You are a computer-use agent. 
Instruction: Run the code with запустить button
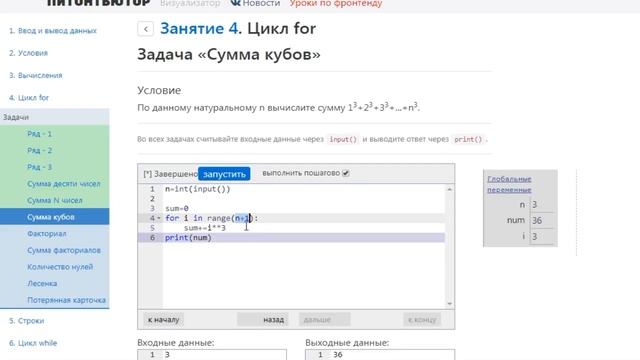coord(224,174)
